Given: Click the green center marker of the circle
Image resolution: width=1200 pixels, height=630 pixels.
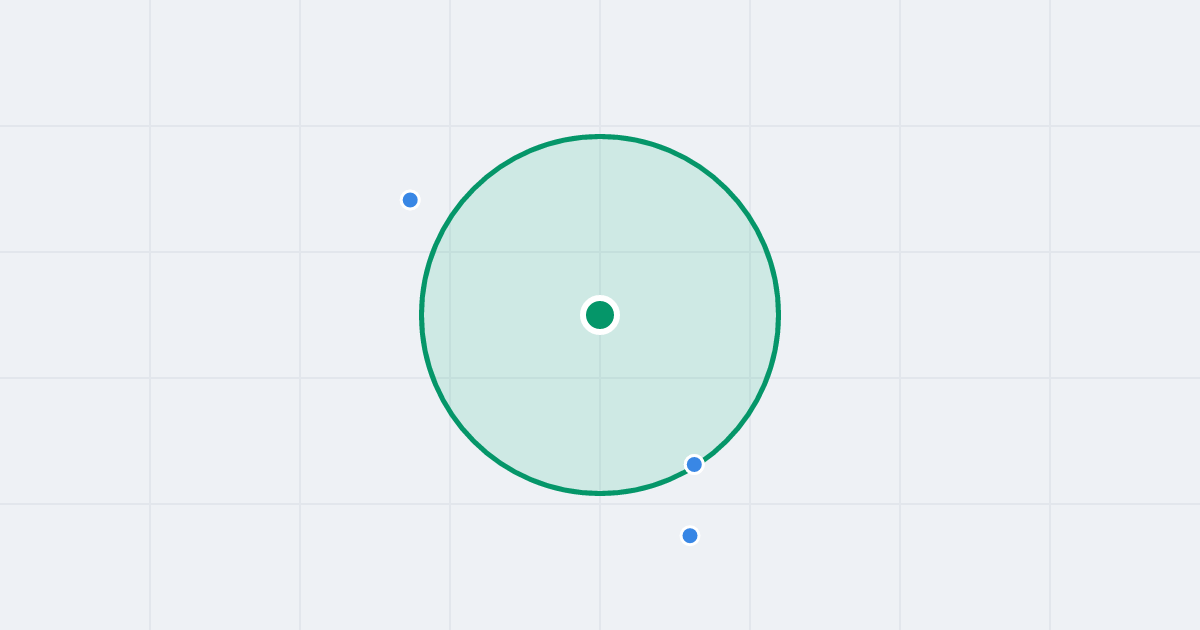Looking at the screenshot, I should (600, 315).
